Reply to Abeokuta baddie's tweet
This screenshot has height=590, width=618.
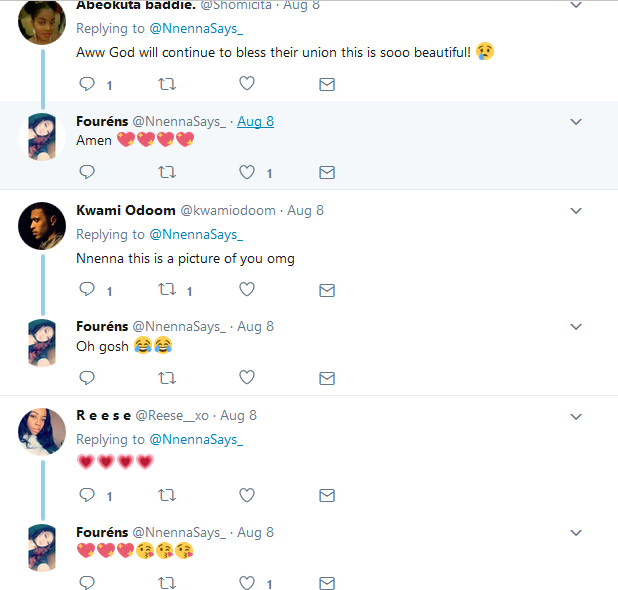point(87,85)
